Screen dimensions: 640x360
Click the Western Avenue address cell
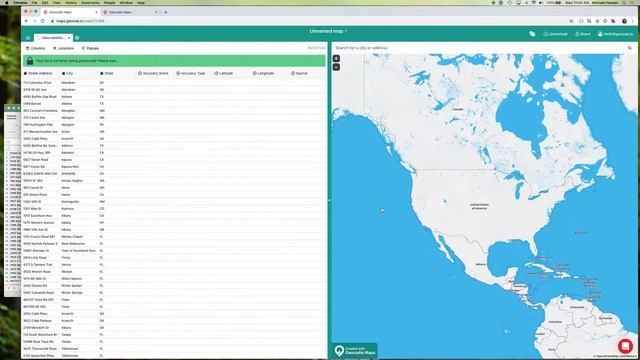(x=39, y=223)
